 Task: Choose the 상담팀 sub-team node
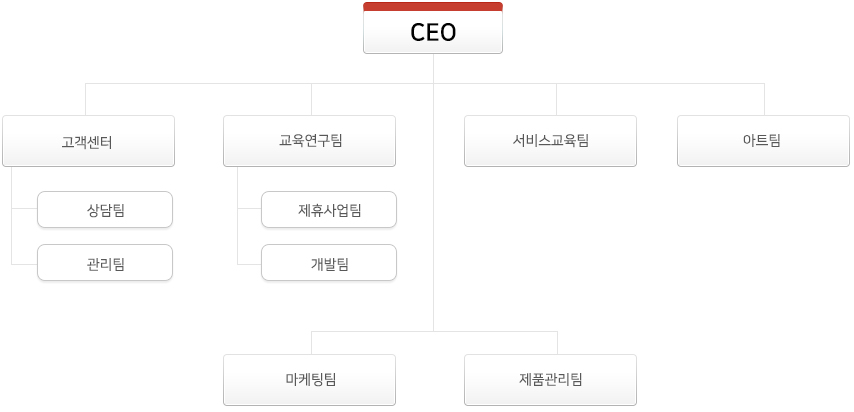[105, 209]
